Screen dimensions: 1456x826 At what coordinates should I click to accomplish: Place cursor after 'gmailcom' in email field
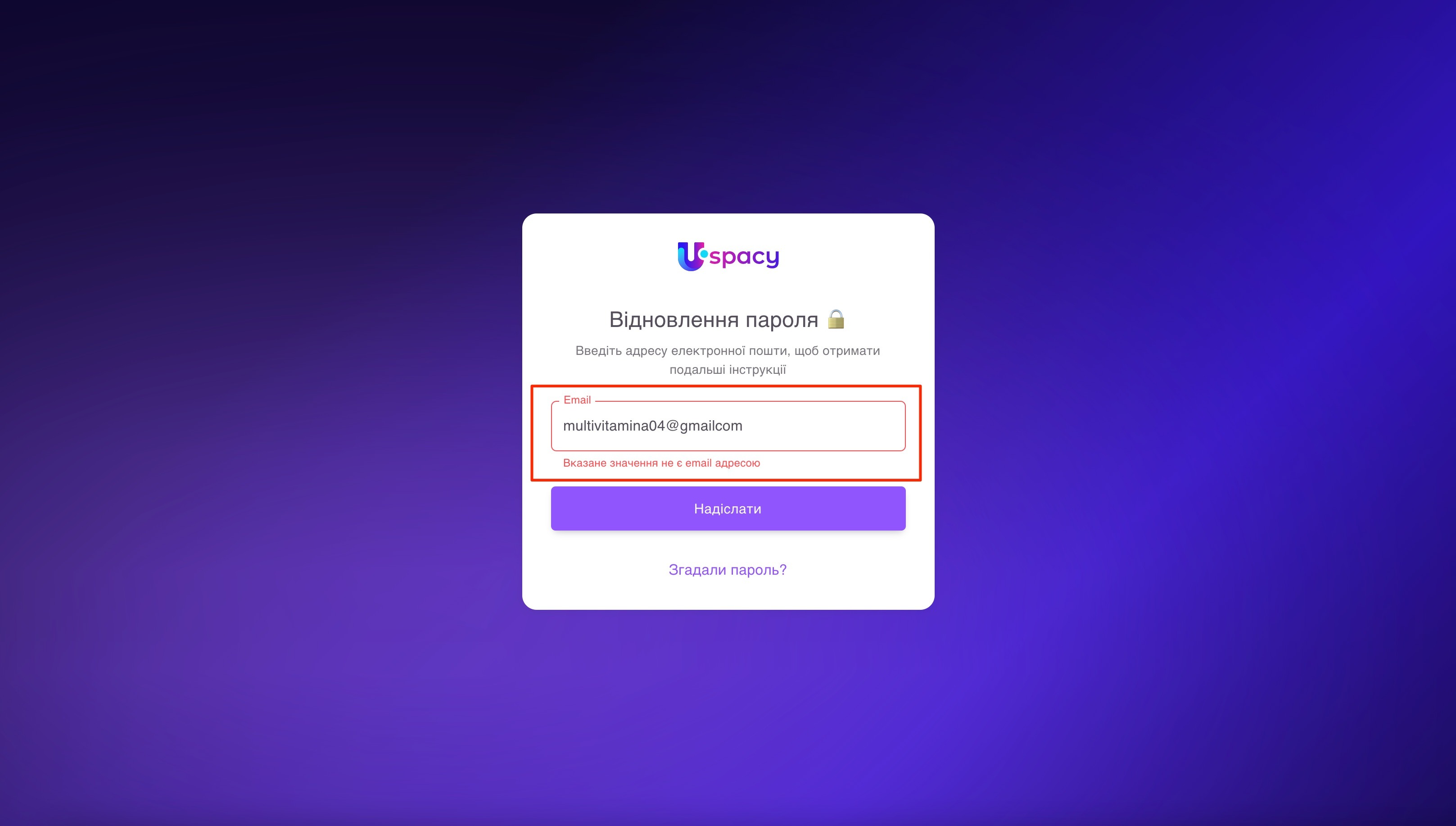point(743,426)
